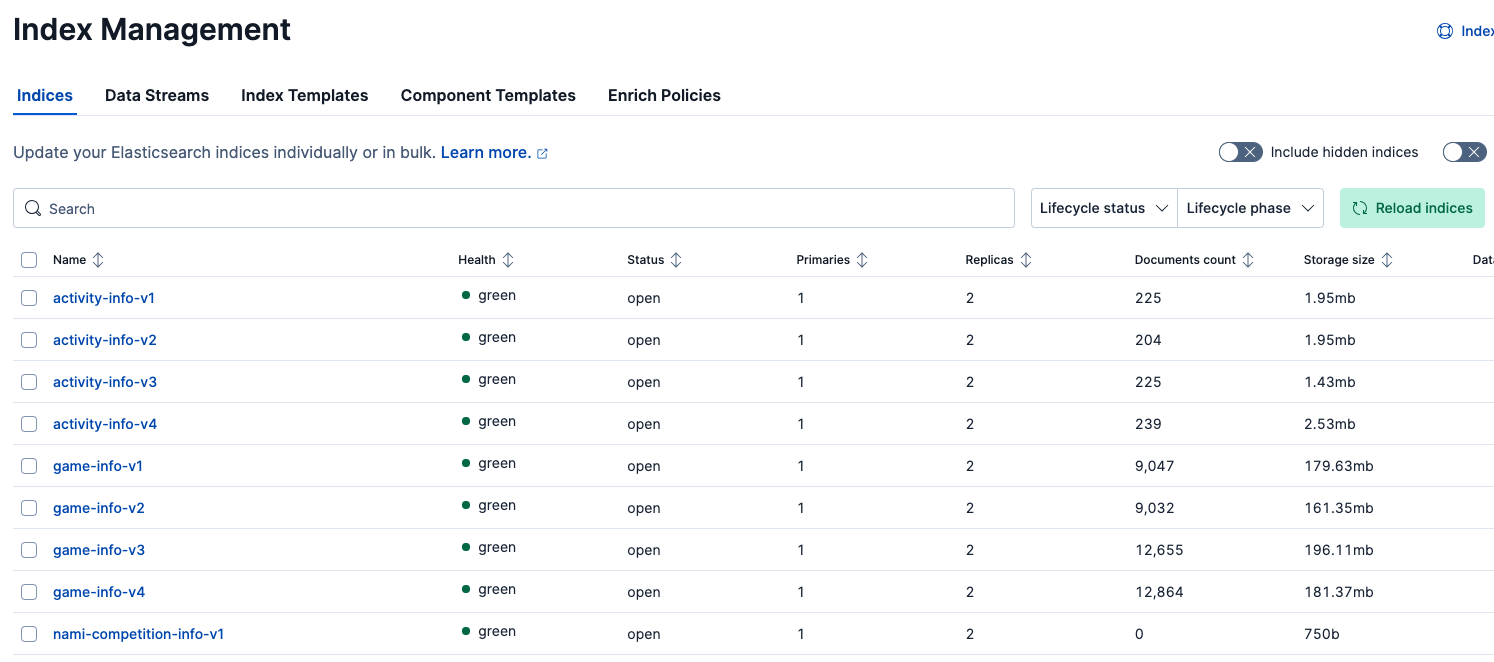Open the Lifecycle status dropdown

click(x=1104, y=208)
